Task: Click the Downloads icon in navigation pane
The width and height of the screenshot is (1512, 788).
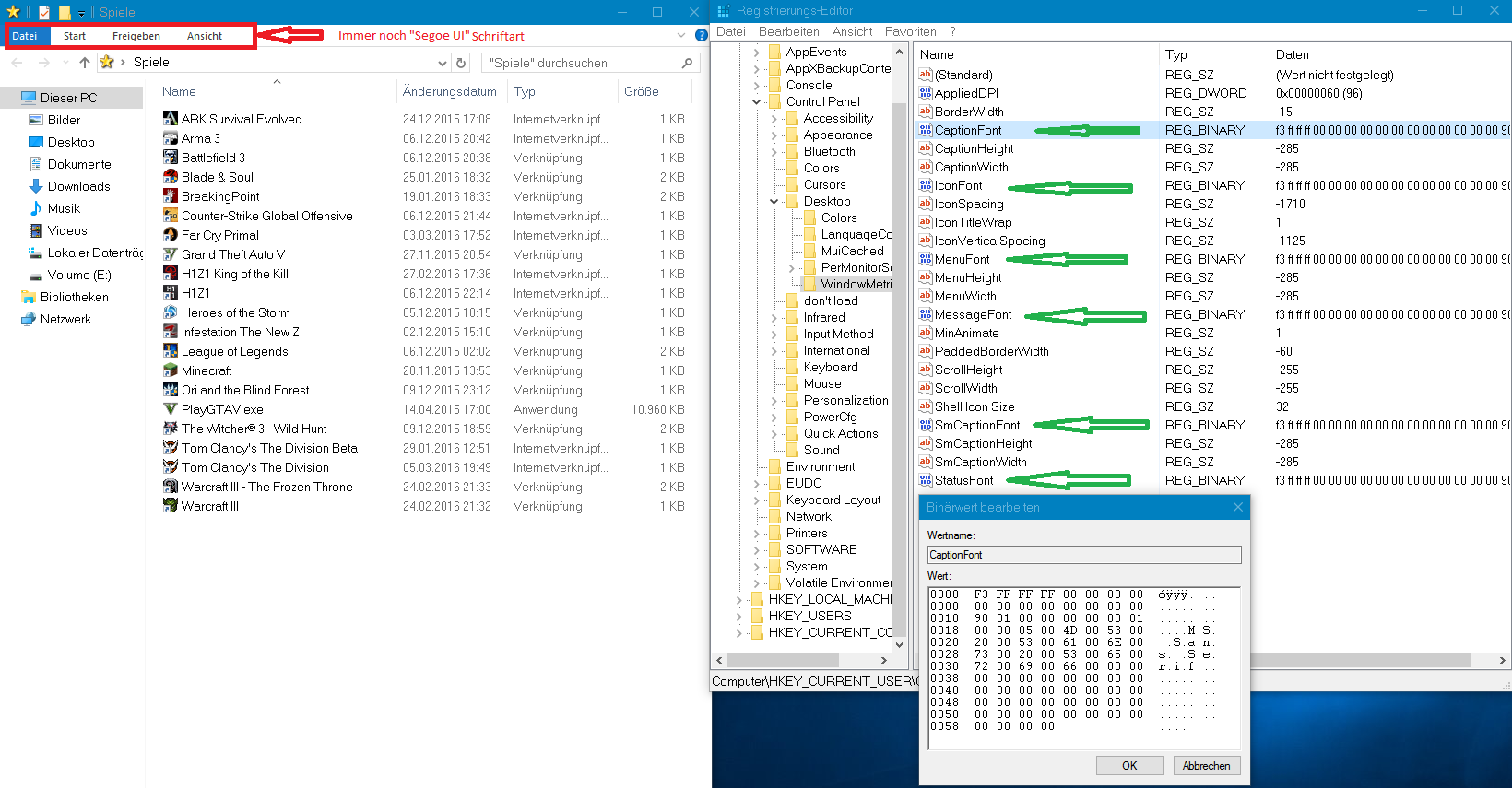Action: (36, 185)
